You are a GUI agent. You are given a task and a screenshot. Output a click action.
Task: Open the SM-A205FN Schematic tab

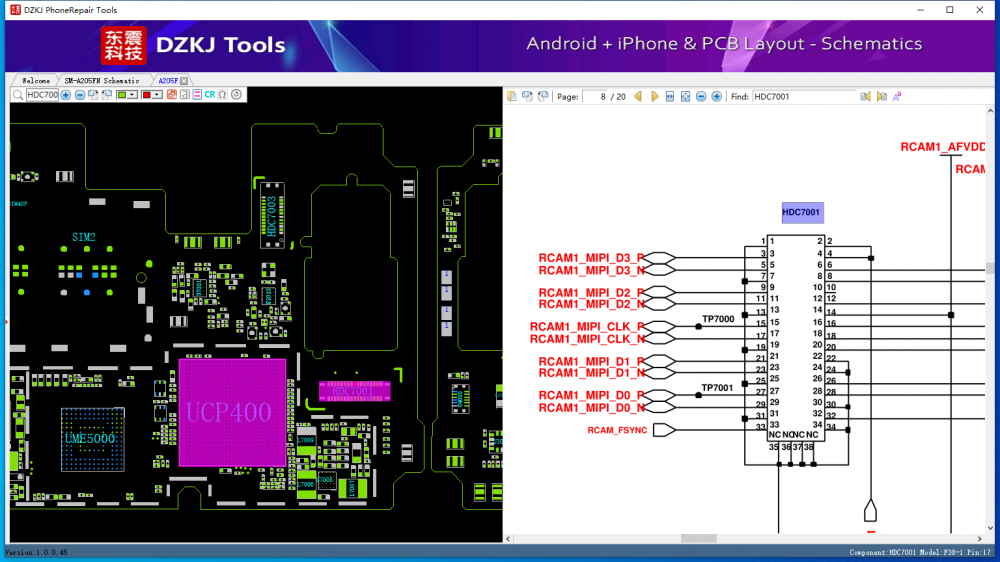pyautogui.click(x=101, y=80)
